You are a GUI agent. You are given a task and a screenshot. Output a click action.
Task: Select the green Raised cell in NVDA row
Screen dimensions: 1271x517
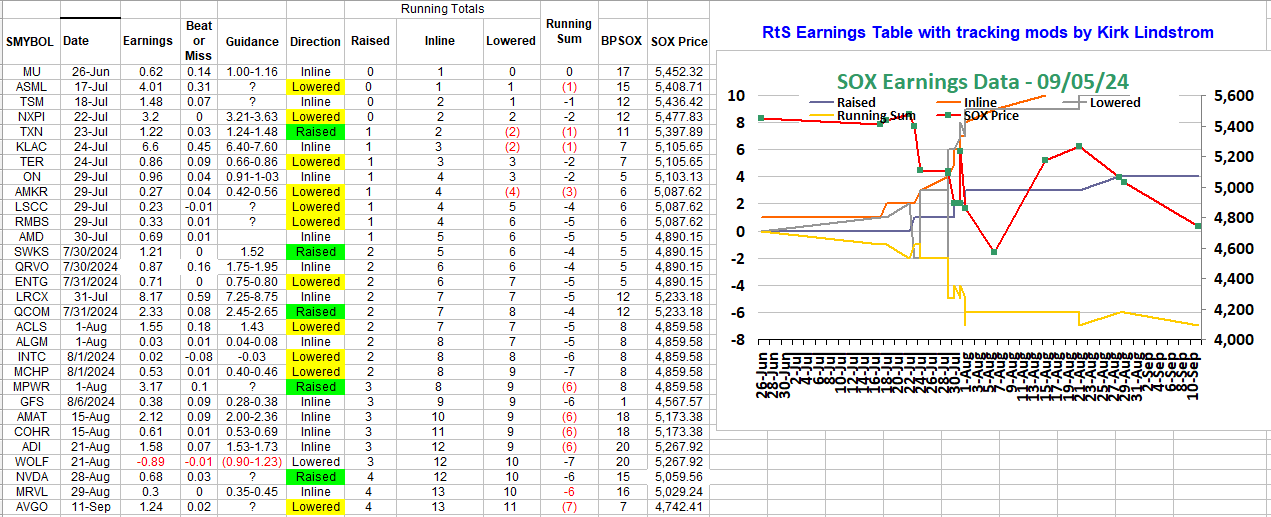point(315,477)
